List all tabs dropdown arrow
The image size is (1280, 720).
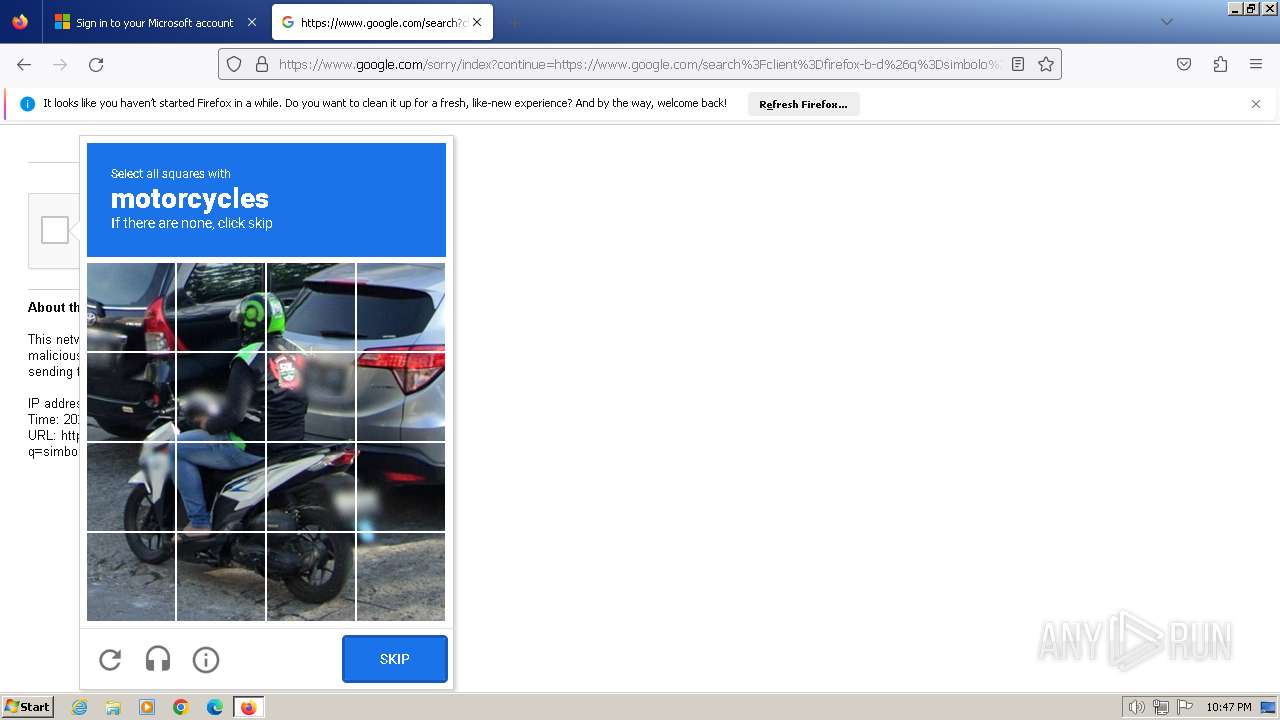pos(1166,22)
